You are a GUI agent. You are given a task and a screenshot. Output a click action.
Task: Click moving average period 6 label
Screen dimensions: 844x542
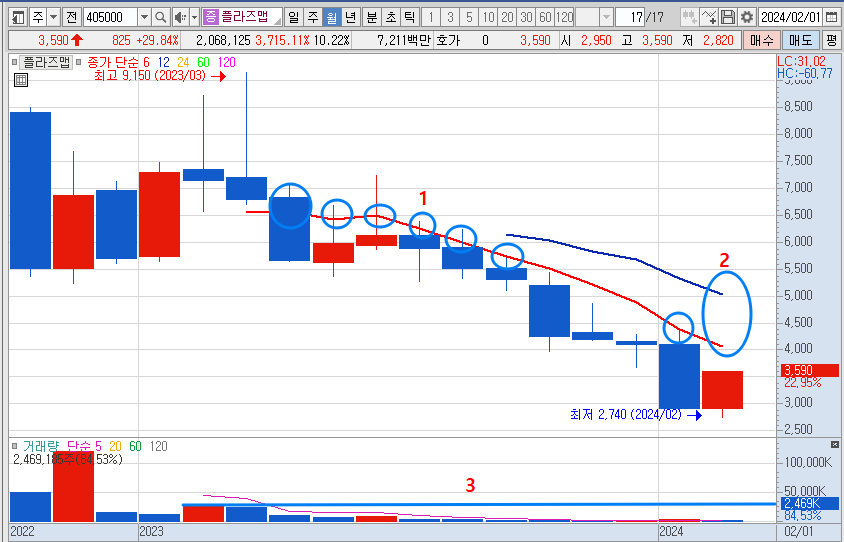[146, 62]
